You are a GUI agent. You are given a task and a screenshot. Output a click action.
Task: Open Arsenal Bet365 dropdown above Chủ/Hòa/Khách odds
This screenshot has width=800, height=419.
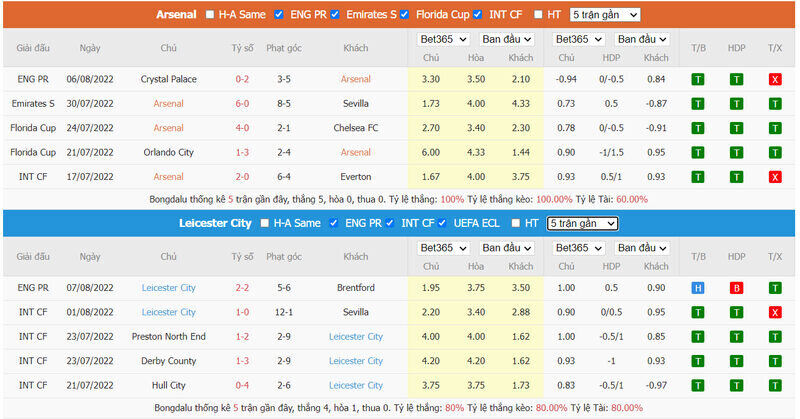(x=443, y=39)
